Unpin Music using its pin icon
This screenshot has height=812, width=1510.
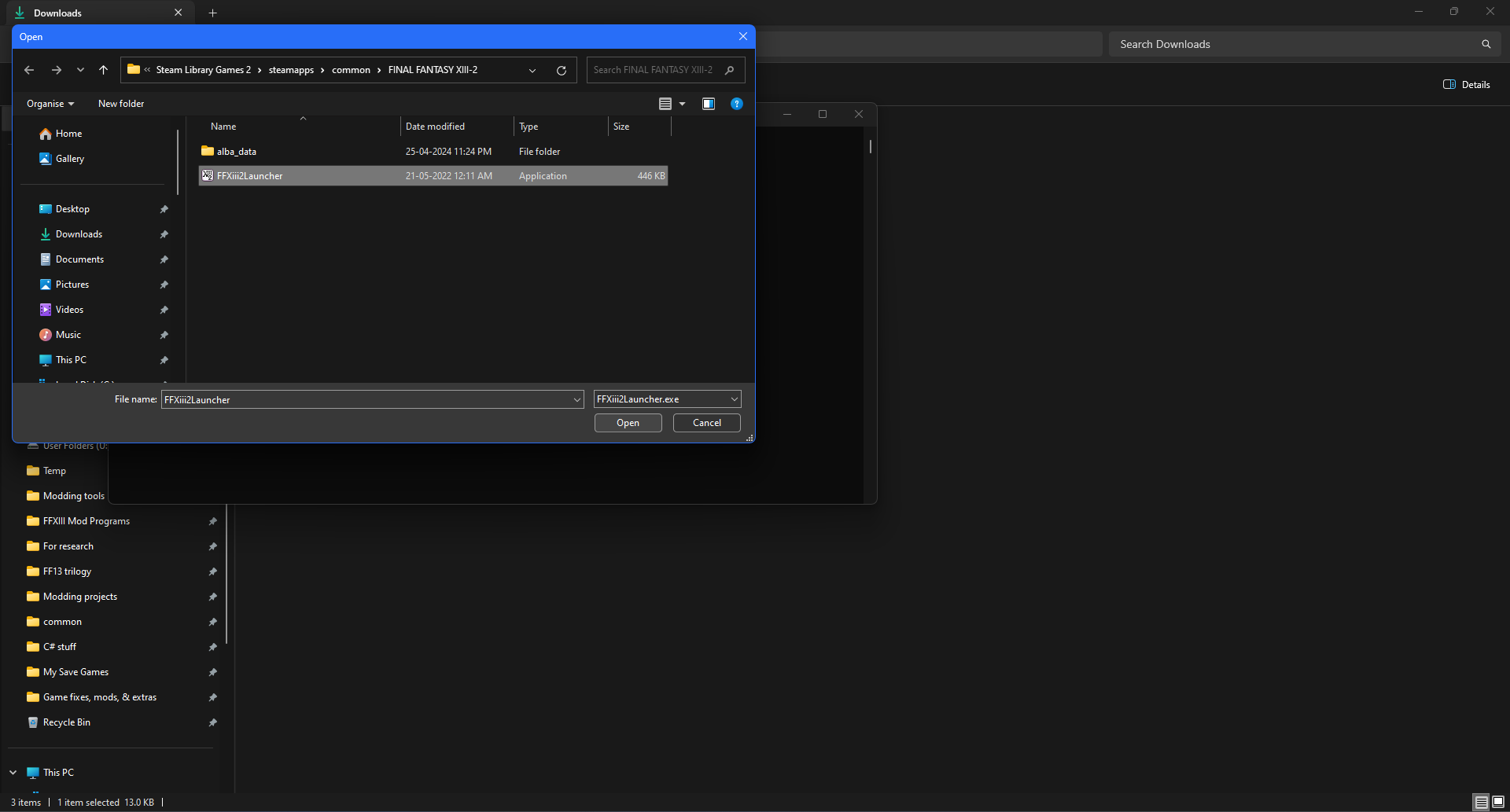click(164, 335)
